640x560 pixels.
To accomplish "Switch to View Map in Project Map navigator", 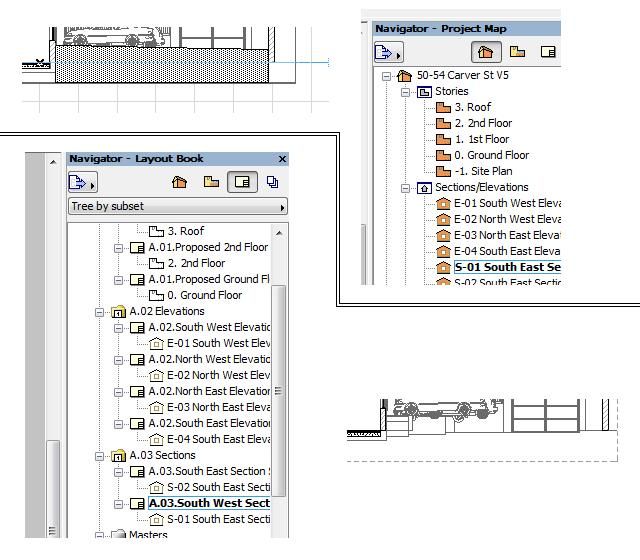I will click(x=517, y=52).
